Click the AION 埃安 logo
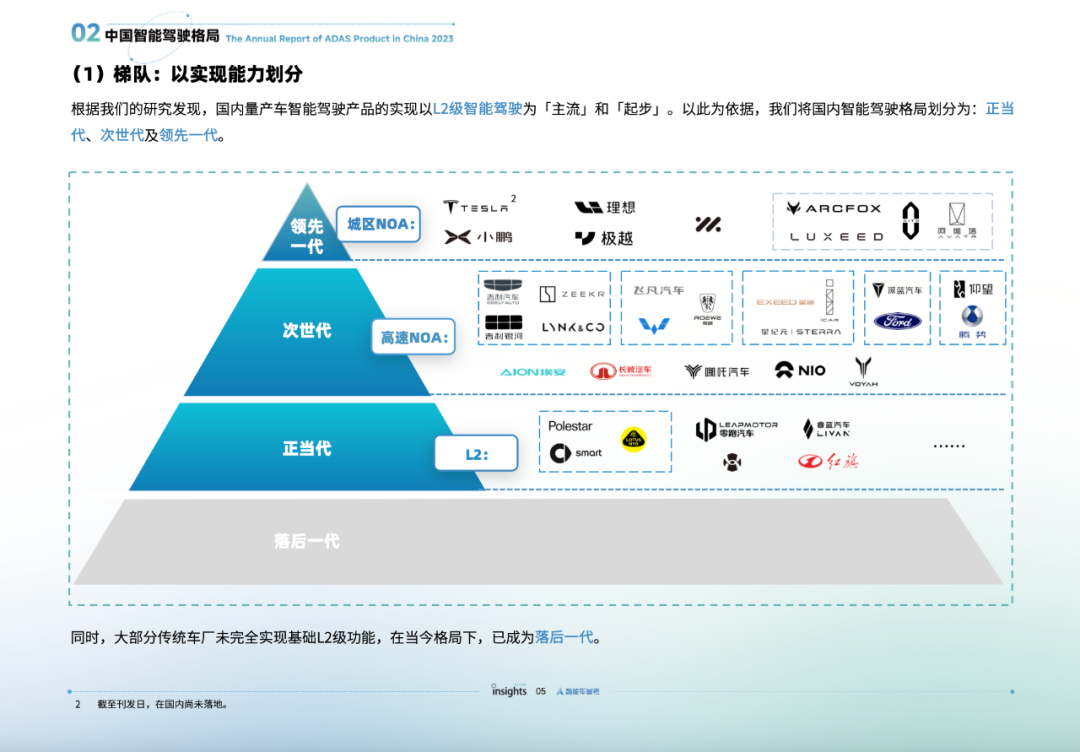This screenshot has height=752, width=1080. coord(533,370)
